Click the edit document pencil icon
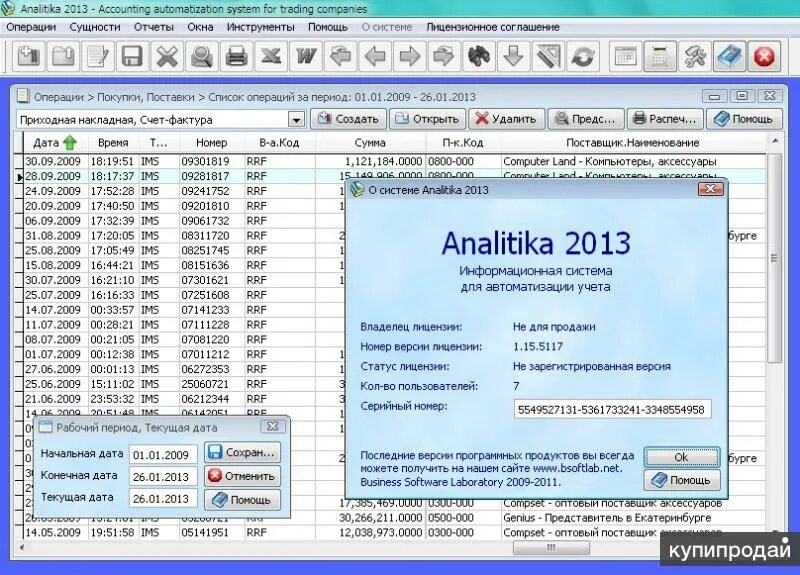The image size is (800, 575). pyautogui.click(x=98, y=56)
